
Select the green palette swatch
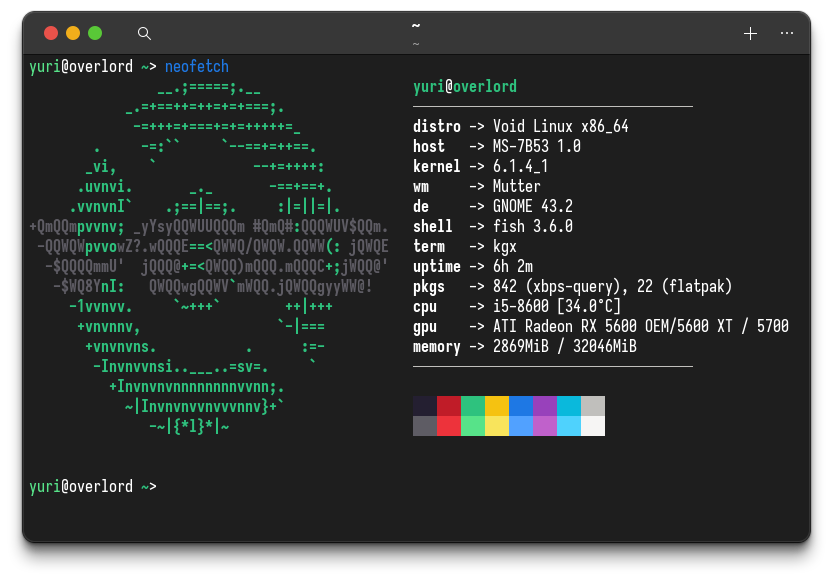[472, 405]
